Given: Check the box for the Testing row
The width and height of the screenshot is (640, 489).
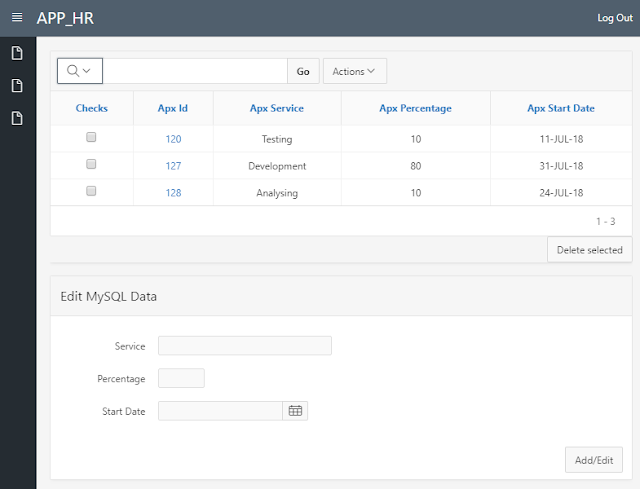Looking at the screenshot, I should pos(91,138).
